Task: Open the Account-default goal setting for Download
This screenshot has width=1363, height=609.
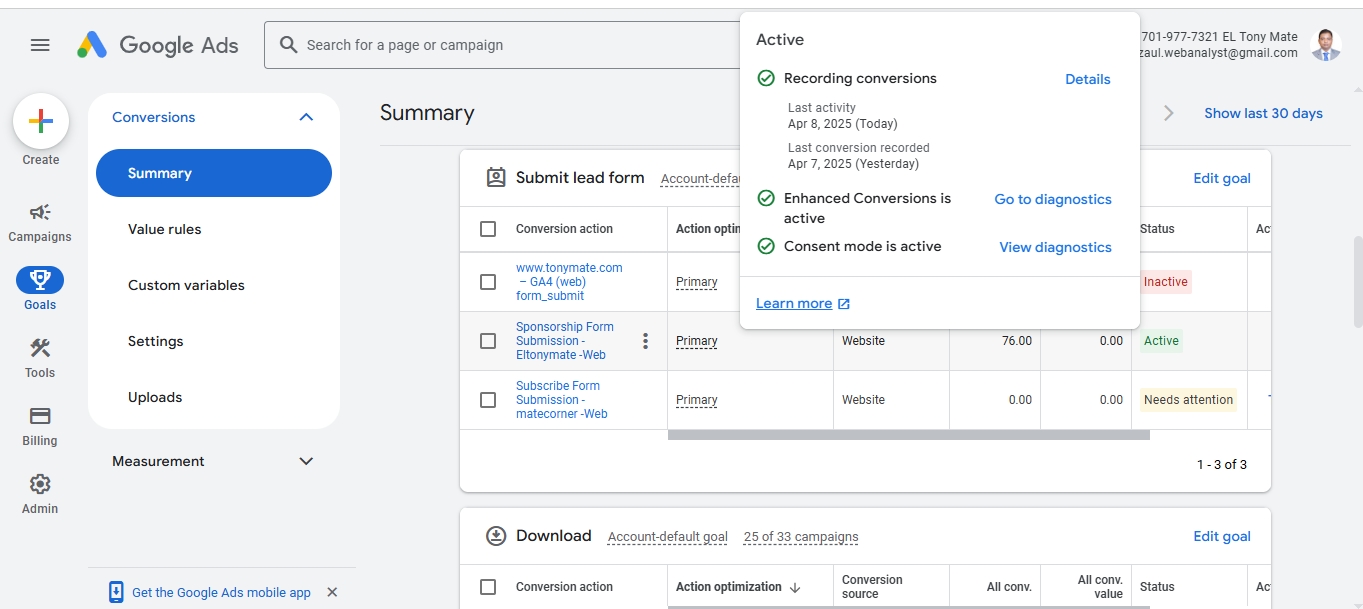Action: tap(668, 537)
